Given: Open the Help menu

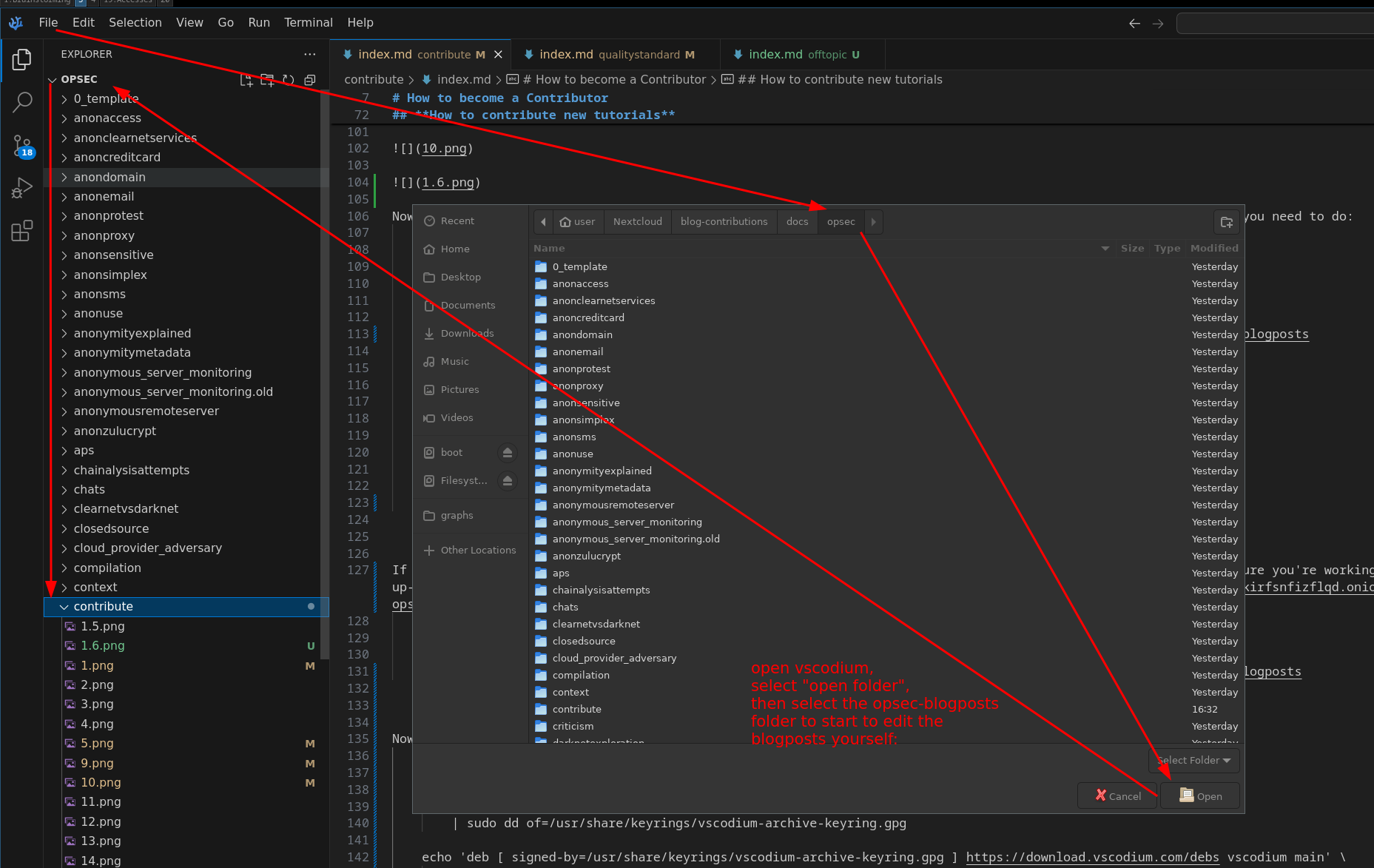Looking at the screenshot, I should tap(360, 23).
